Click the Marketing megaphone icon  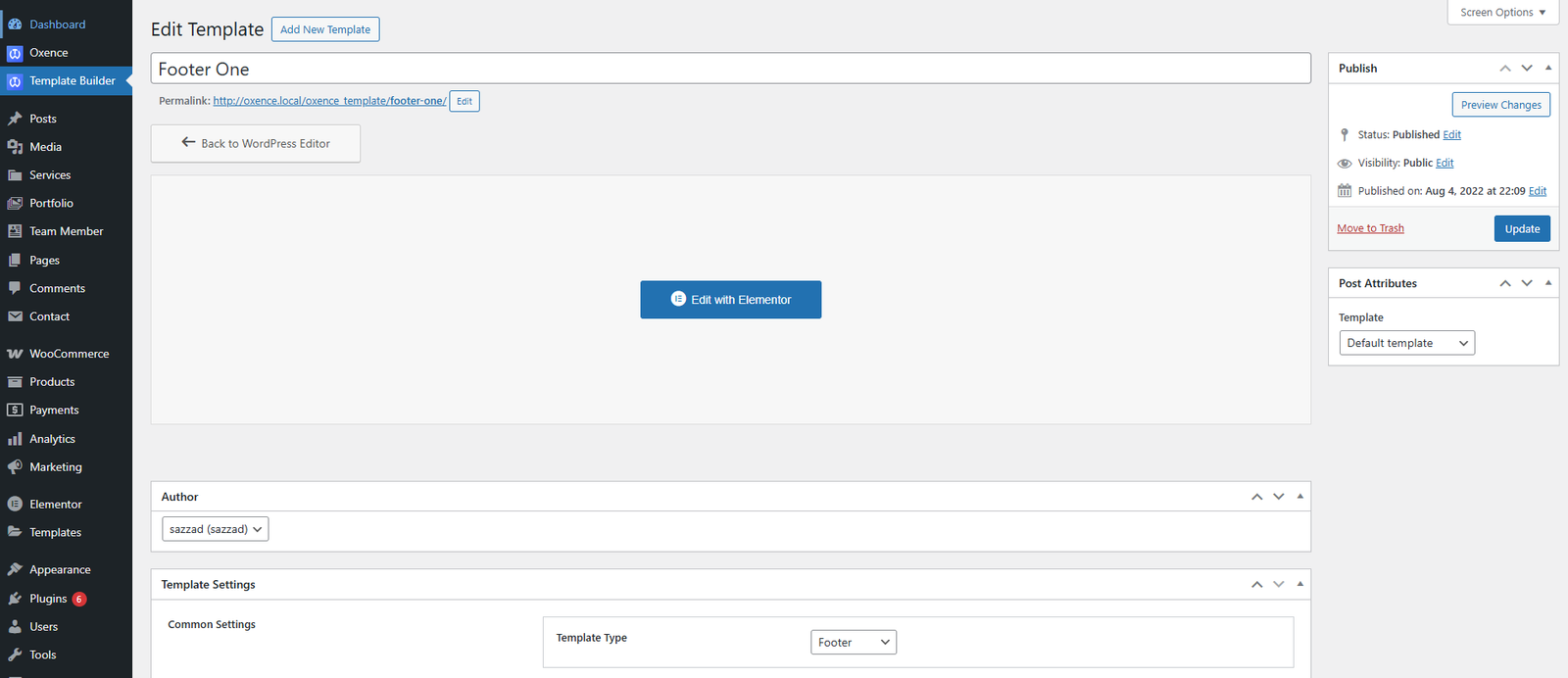point(15,467)
